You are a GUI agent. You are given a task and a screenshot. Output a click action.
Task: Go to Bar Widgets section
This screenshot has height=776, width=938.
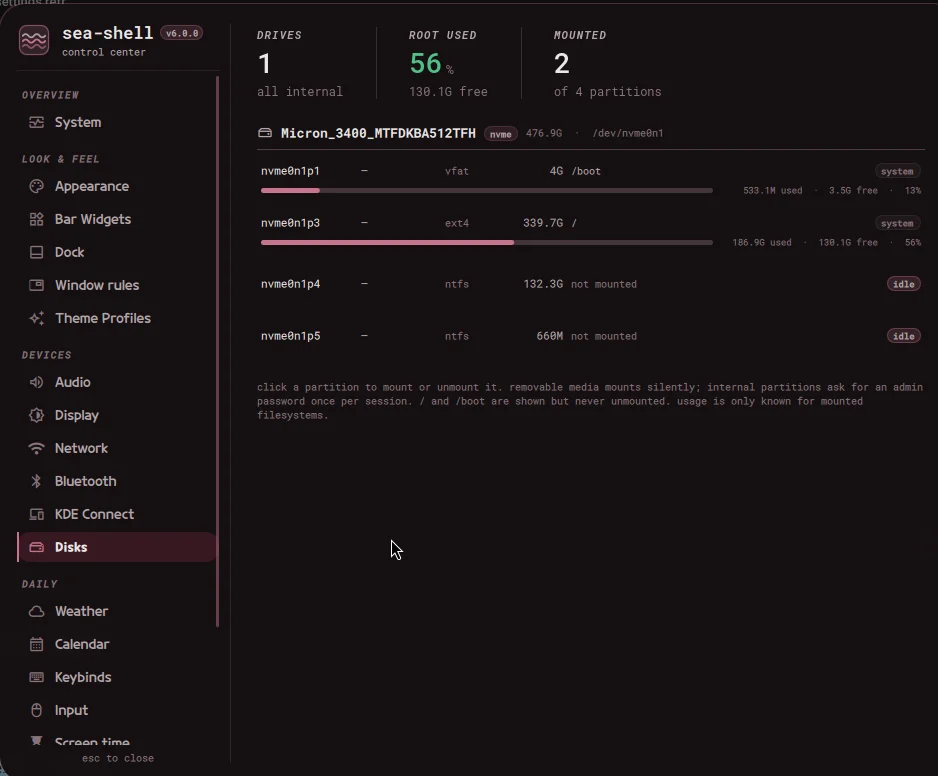click(117, 219)
